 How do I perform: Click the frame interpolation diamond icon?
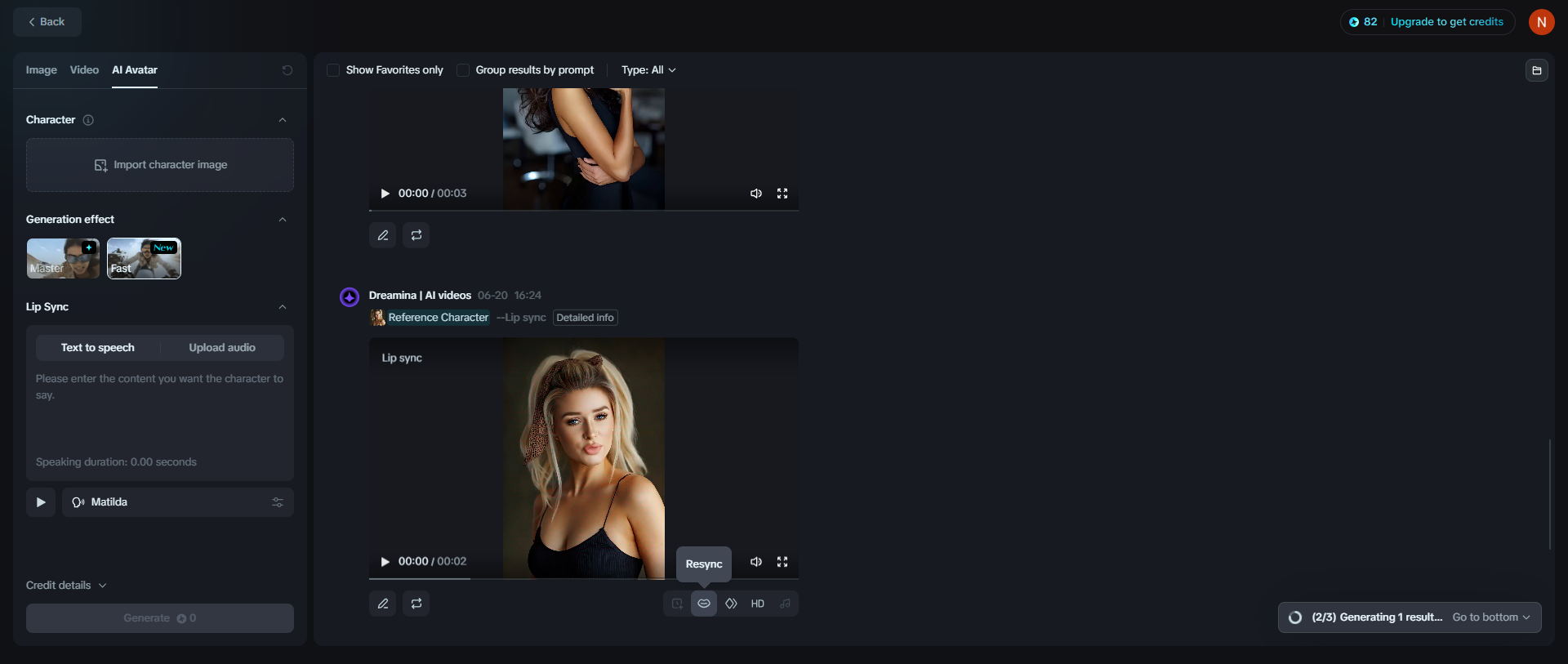[731, 604]
